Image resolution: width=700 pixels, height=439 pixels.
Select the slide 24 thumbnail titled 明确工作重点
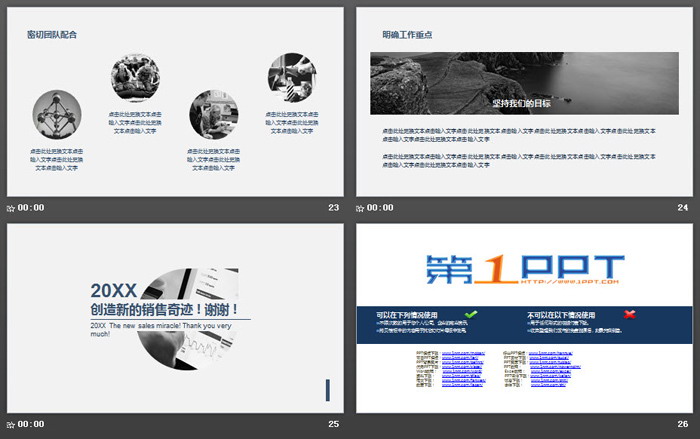524,101
